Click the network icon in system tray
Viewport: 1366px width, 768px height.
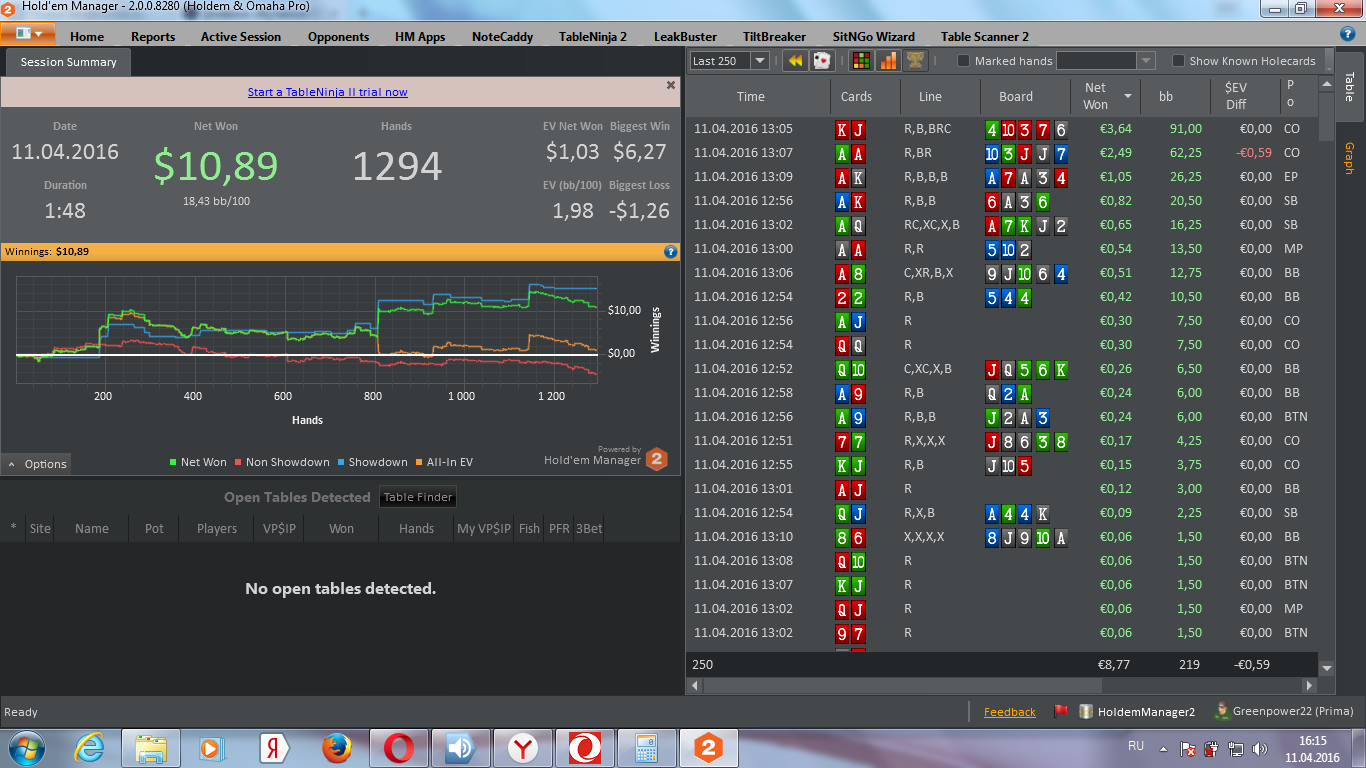click(1237, 748)
